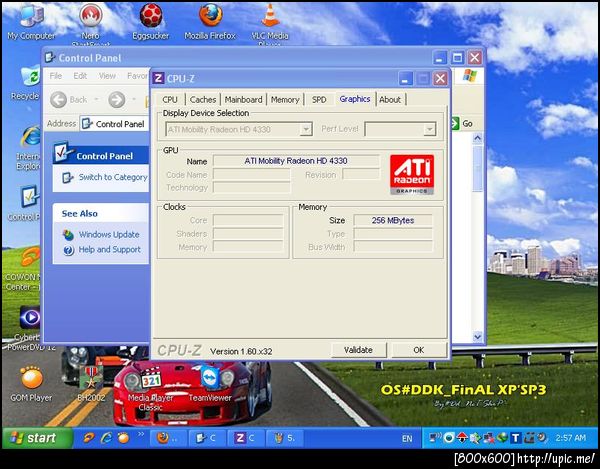600x469 pixels.
Task: Click the Start button
Action: [x=37, y=438]
